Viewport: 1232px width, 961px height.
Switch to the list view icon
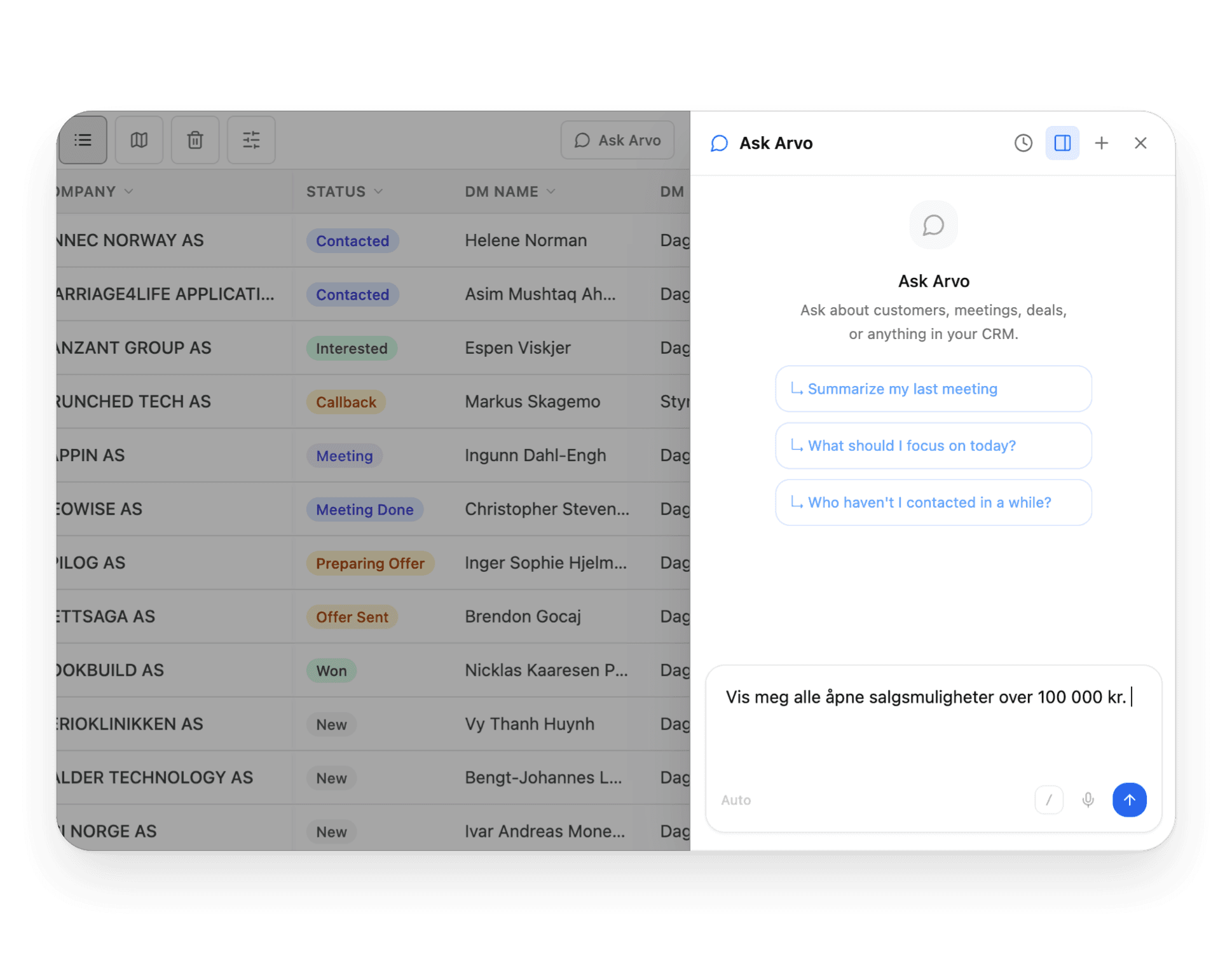click(x=83, y=140)
